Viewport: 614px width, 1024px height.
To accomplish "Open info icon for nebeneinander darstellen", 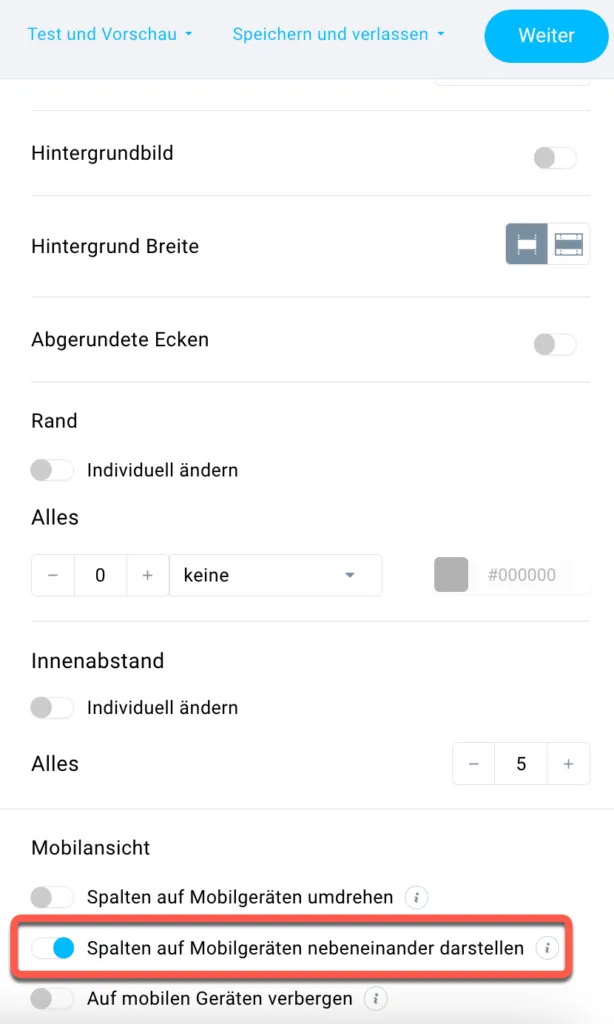I will pyautogui.click(x=547, y=948).
